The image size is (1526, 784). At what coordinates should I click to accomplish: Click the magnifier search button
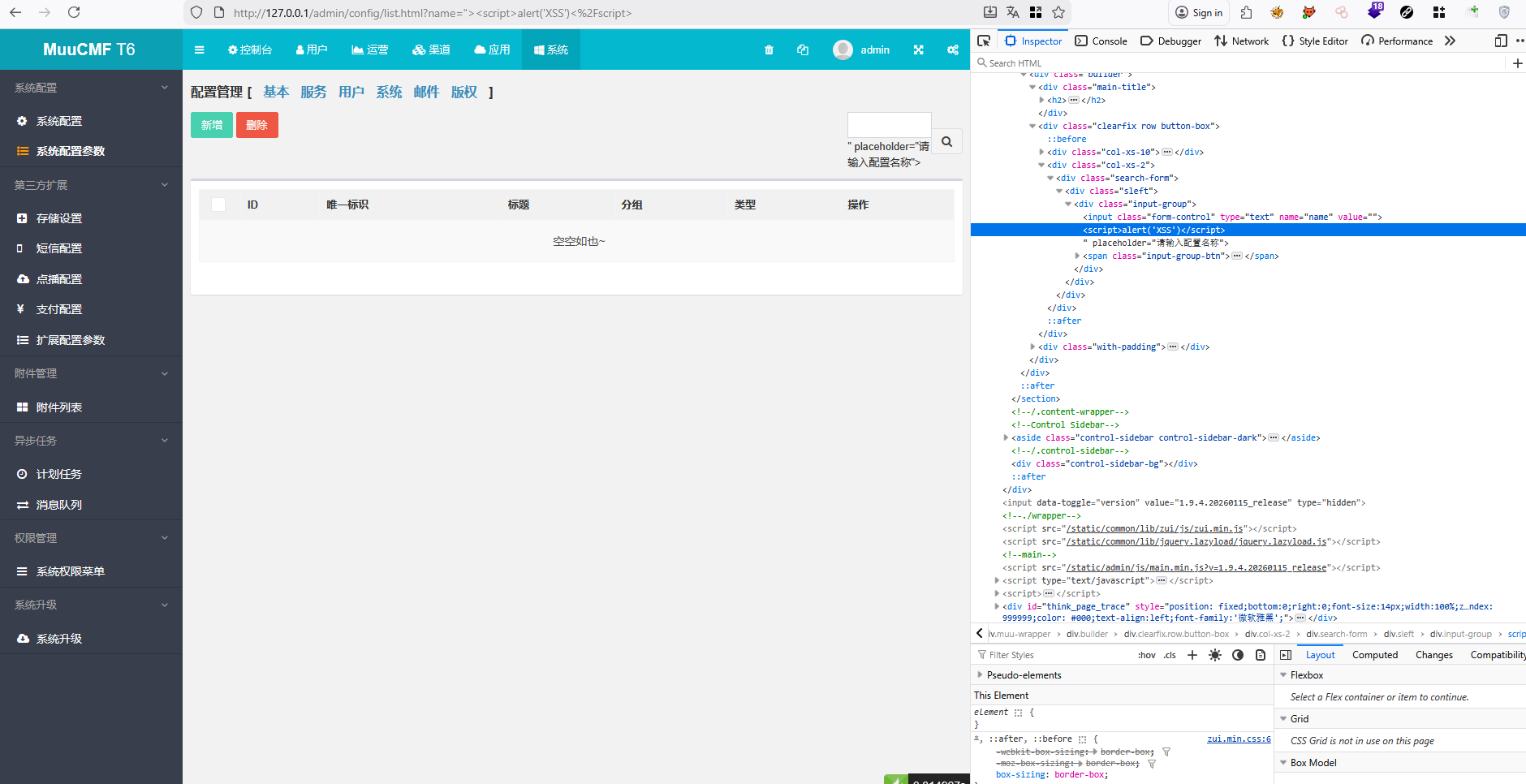[x=946, y=142]
